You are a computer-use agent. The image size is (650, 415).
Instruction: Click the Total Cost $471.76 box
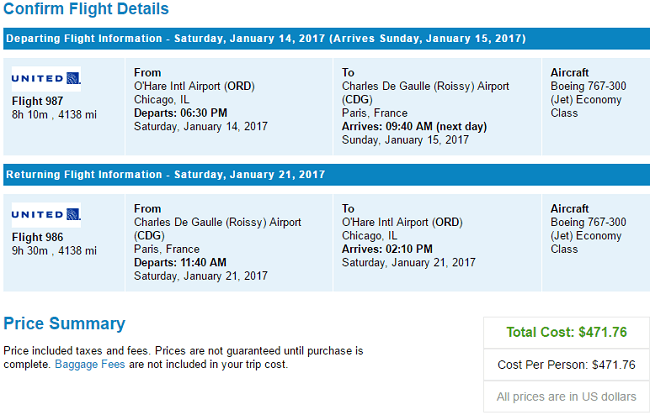point(566,332)
